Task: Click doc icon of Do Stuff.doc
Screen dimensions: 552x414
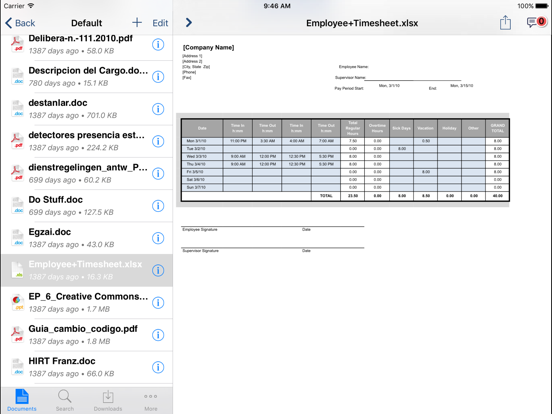Action: pyautogui.click(x=17, y=206)
